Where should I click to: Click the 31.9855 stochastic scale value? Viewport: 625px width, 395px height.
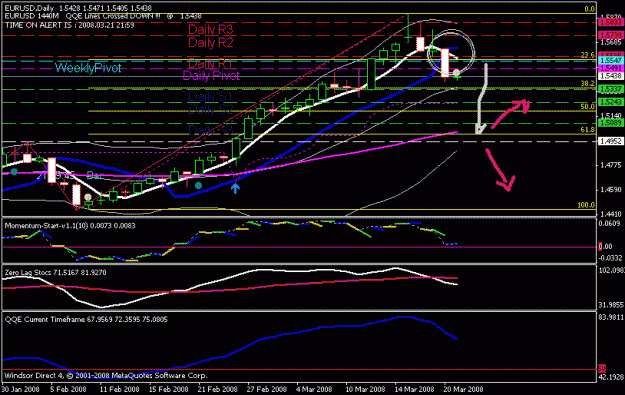click(611, 305)
